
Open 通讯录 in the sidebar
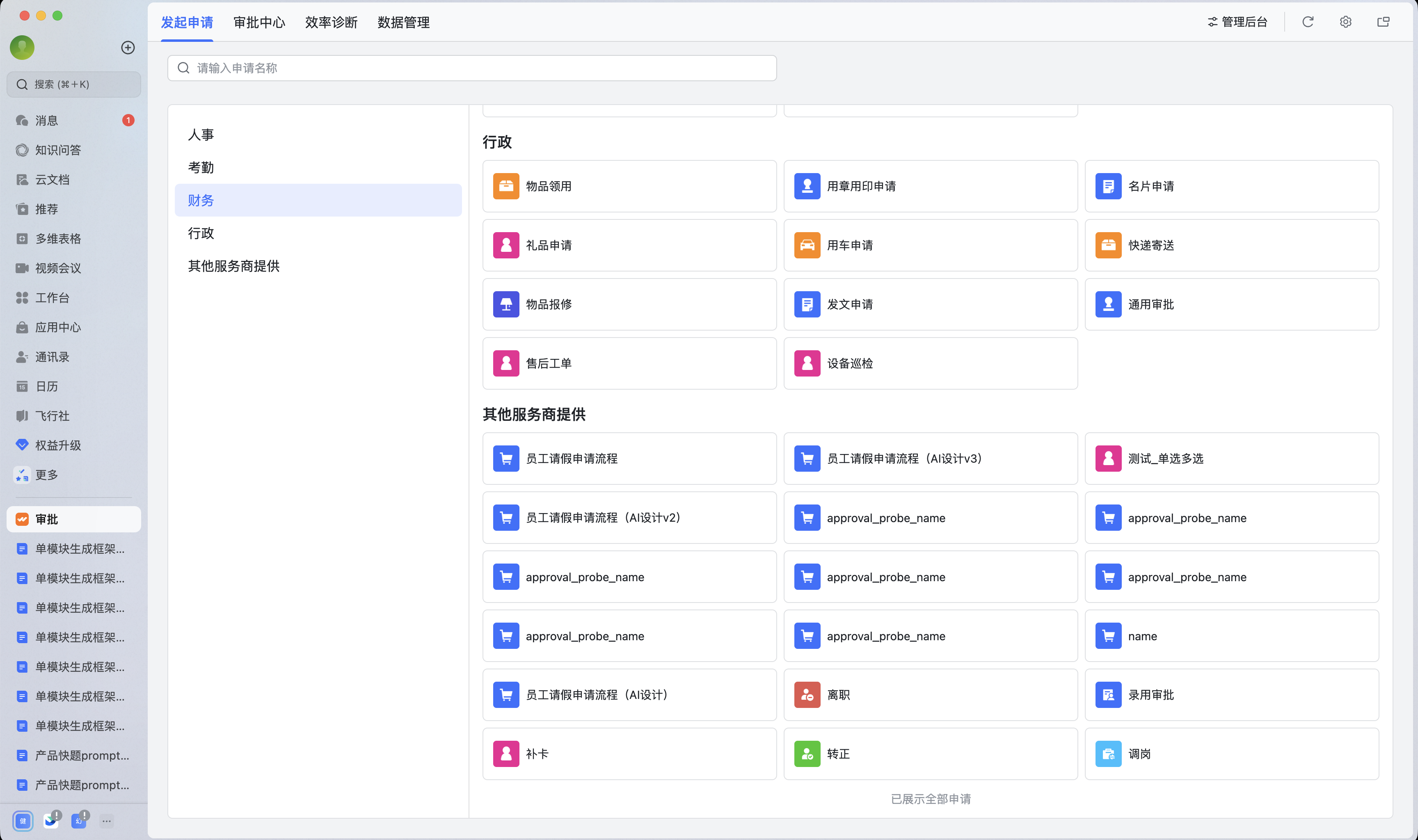[x=73, y=356]
